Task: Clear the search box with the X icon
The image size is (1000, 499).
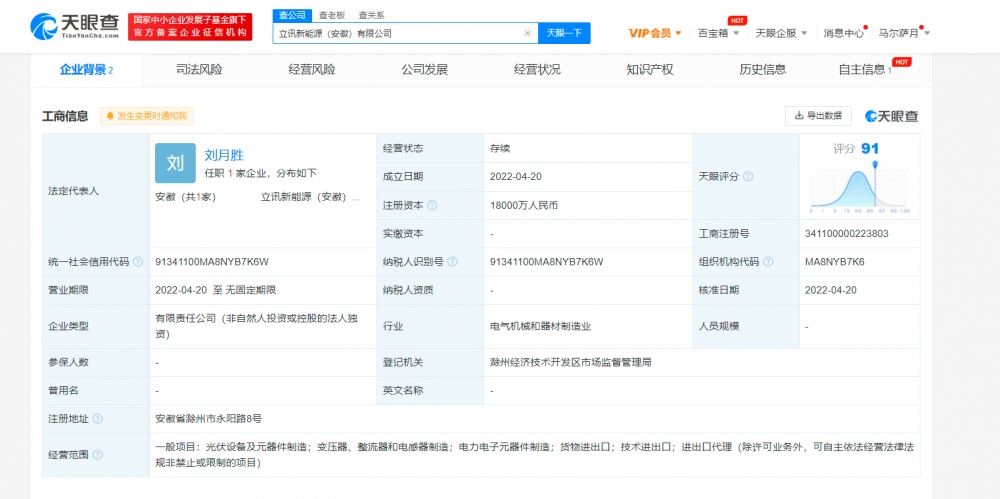Action: click(527, 33)
